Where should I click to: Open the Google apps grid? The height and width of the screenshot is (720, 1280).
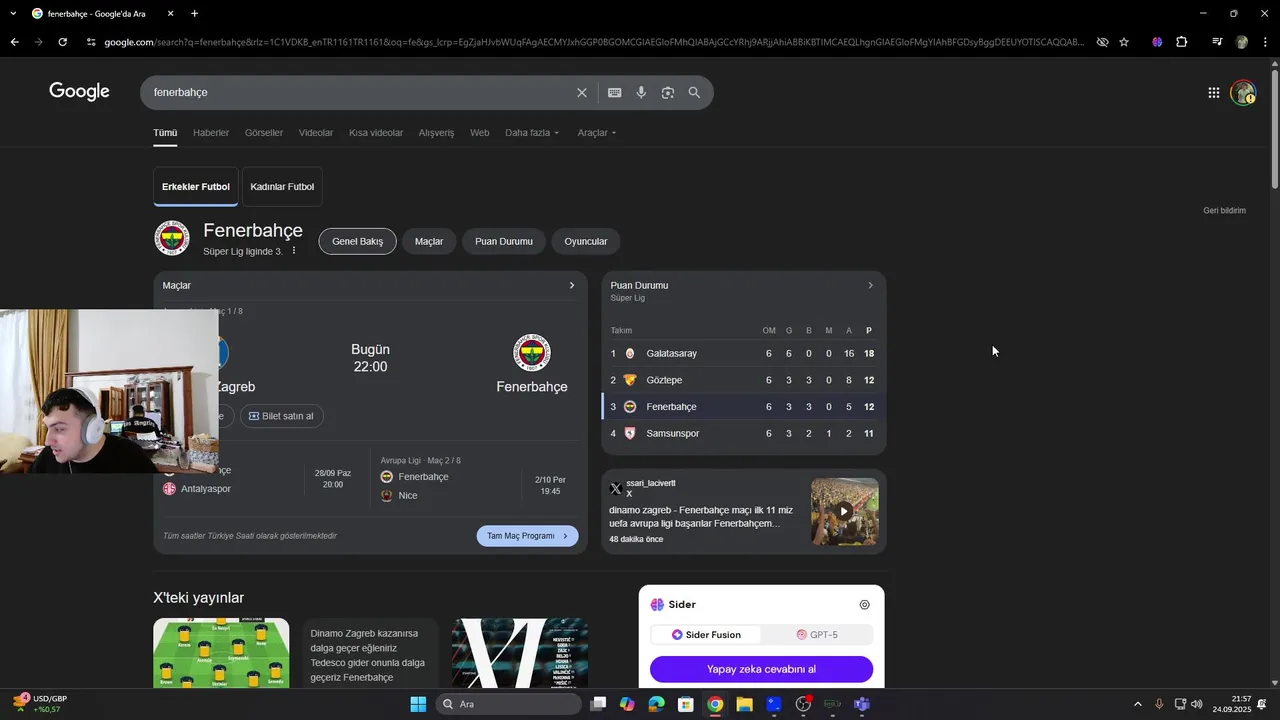(1213, 92)
